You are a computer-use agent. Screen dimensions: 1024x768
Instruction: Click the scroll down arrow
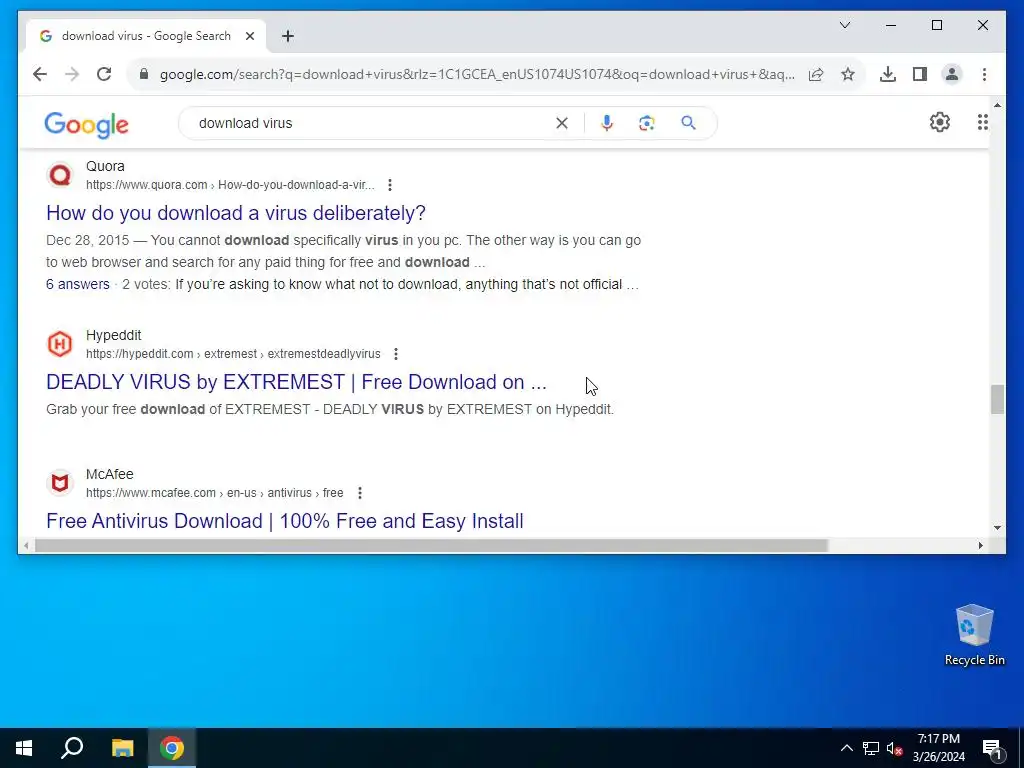click(997, 528)
